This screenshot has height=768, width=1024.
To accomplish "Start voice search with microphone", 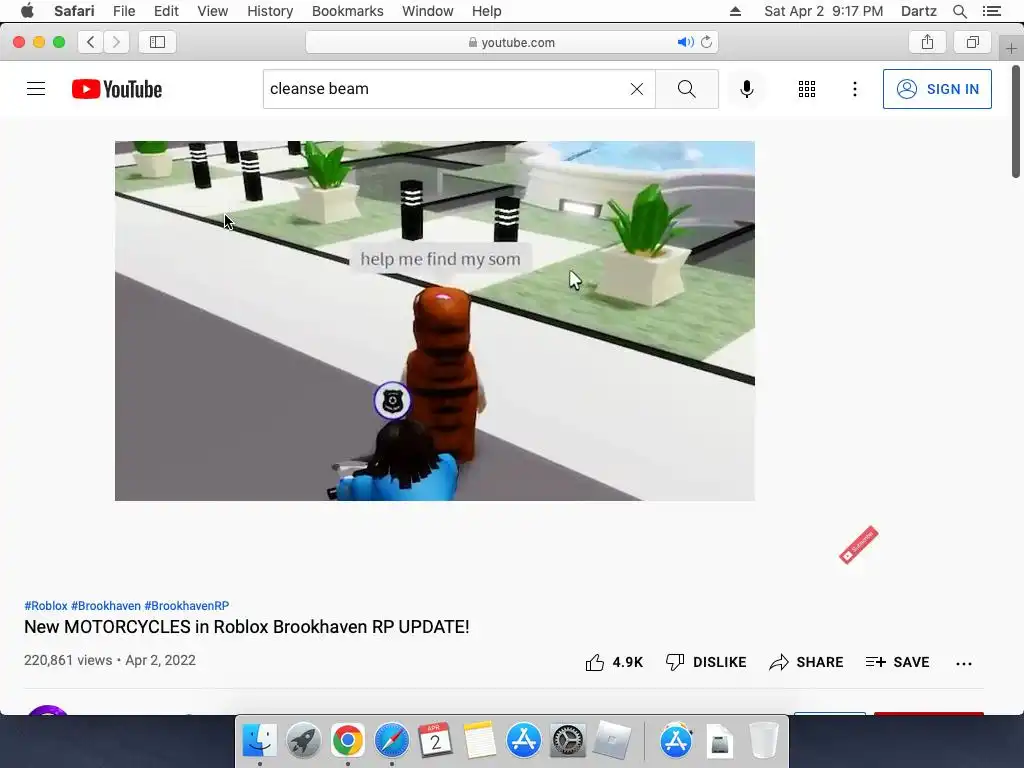I will pos(746,89).
